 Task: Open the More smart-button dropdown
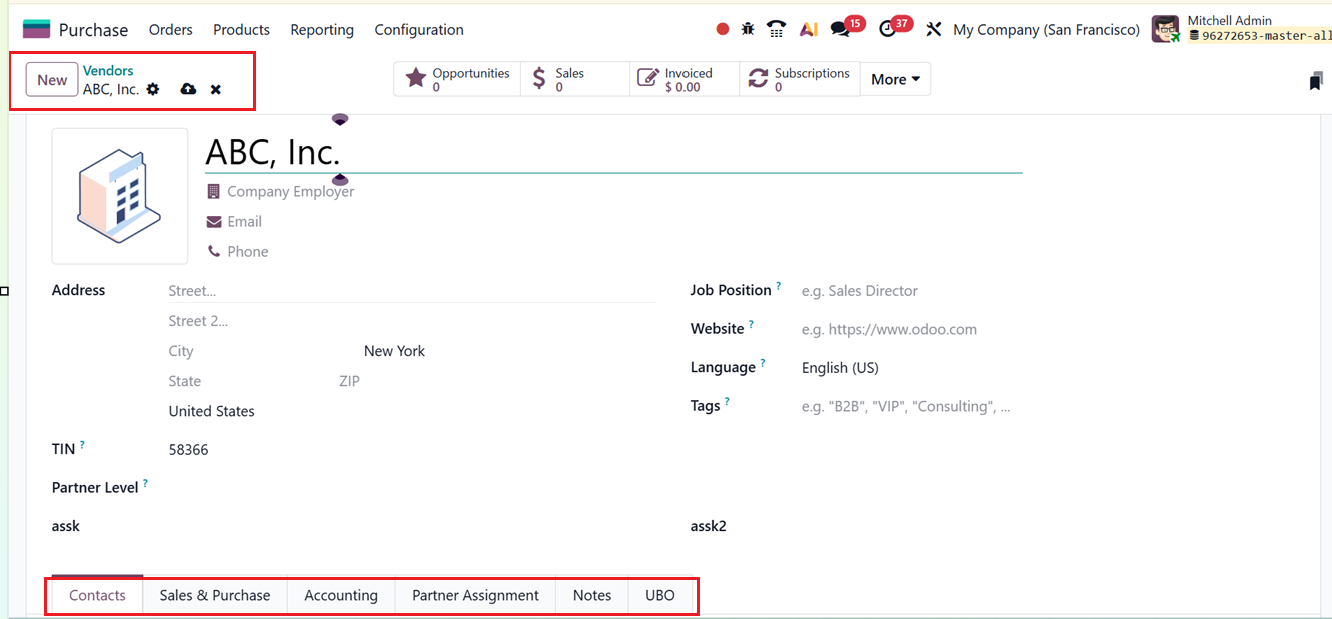[895, 78]
